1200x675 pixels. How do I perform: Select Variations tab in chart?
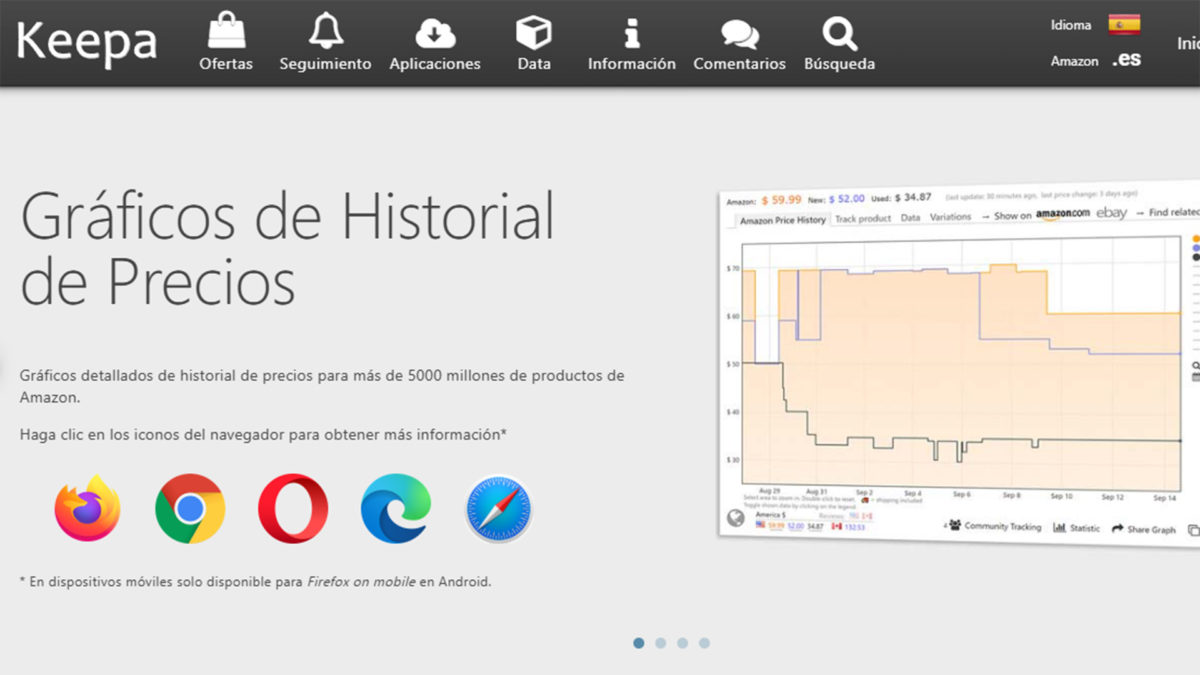pos(950,217)
